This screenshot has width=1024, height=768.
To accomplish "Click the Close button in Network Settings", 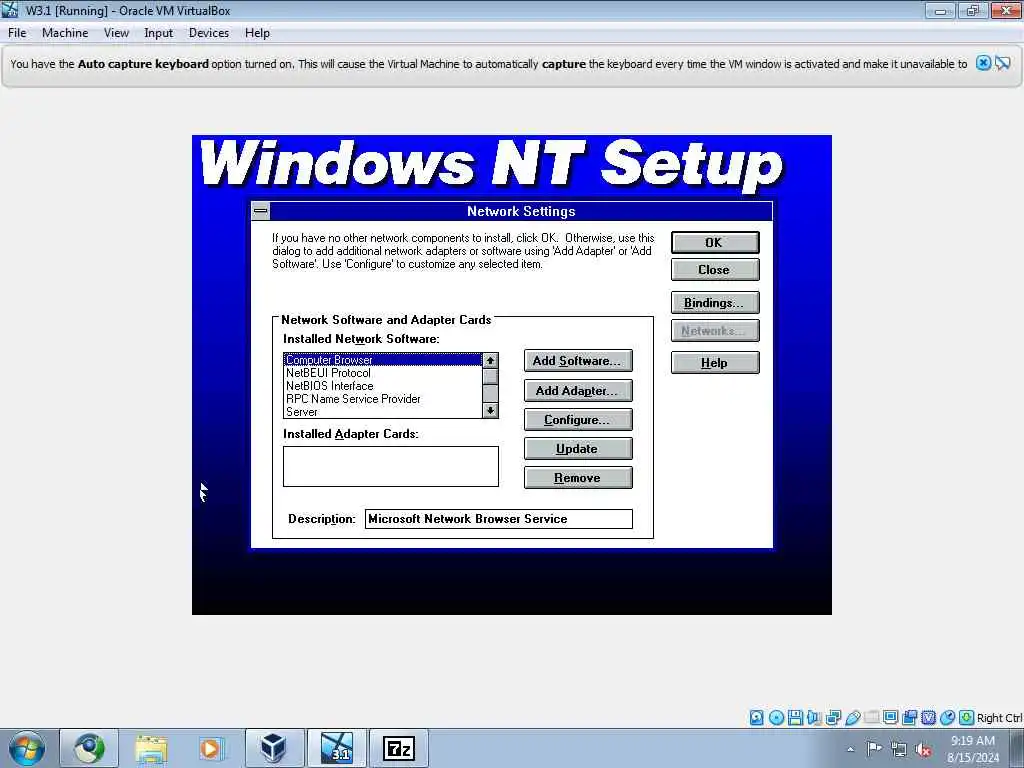I will coord(715,270).
